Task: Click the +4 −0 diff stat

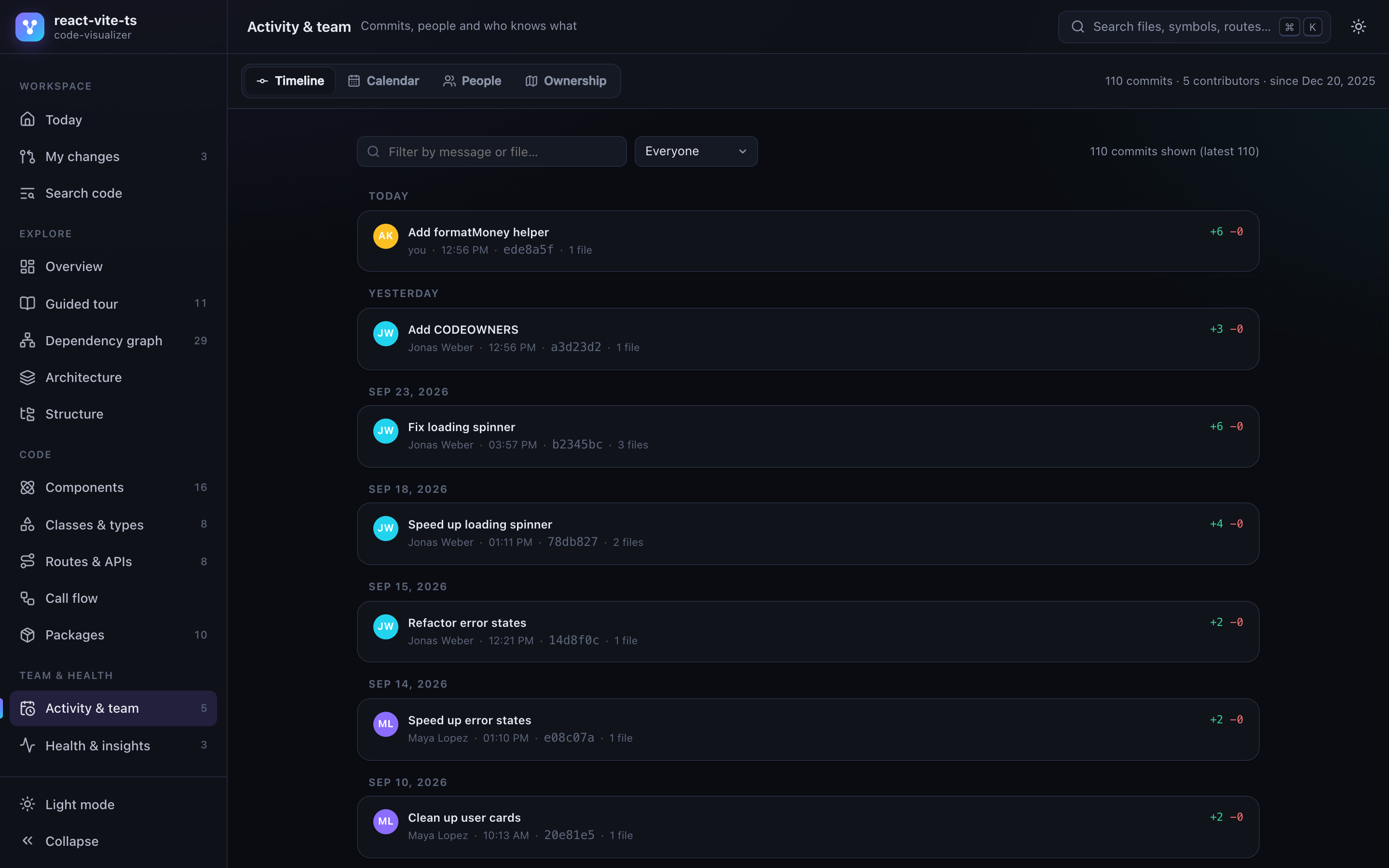Action: tap(1226, 524)
